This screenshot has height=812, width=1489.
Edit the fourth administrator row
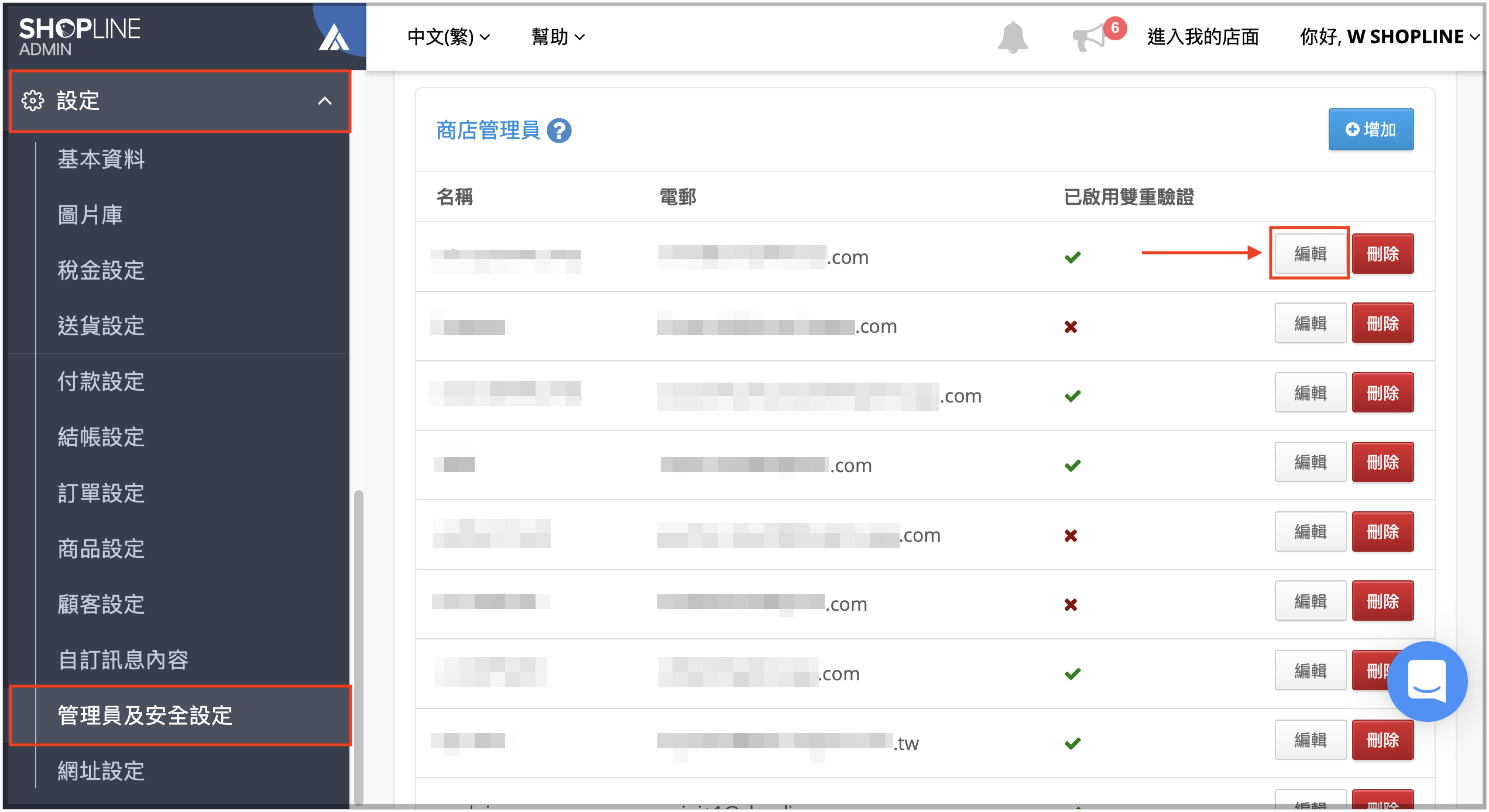pyautogui.click(x=1310, y=462)
